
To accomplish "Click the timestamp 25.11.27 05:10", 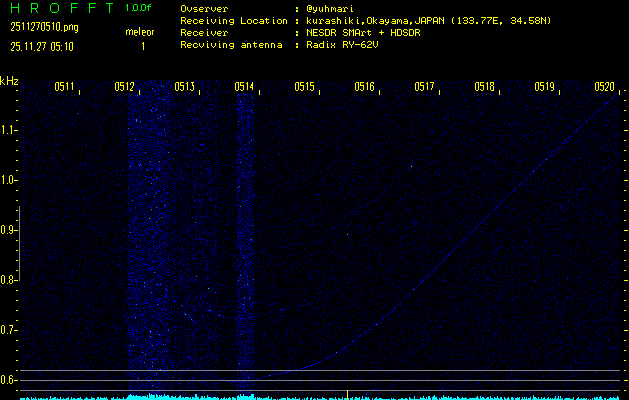I will pos(42,47).
